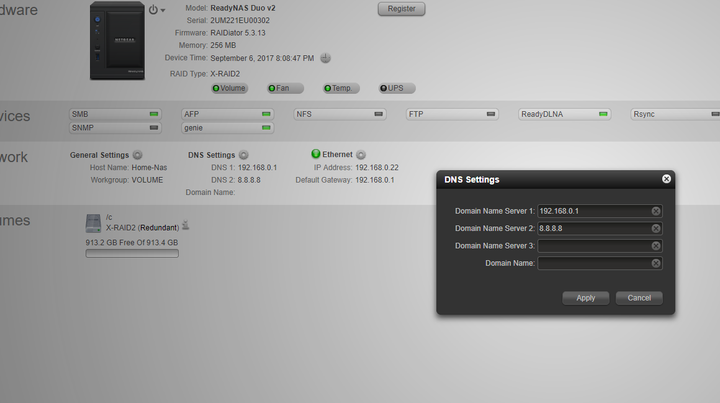Click the serial number 2UM221EU00302
Viewport: 720px width, 403px height.
click(x=240, y=21)
